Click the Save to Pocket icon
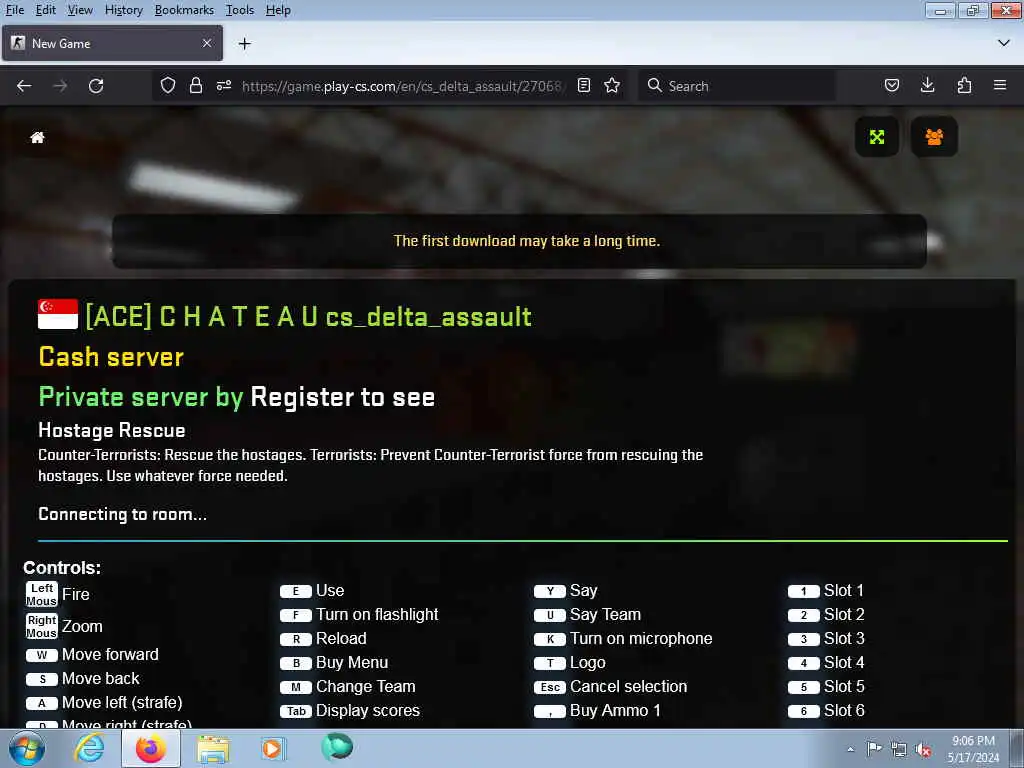This screenshot has height=768, width=1024. click(891, 86)
